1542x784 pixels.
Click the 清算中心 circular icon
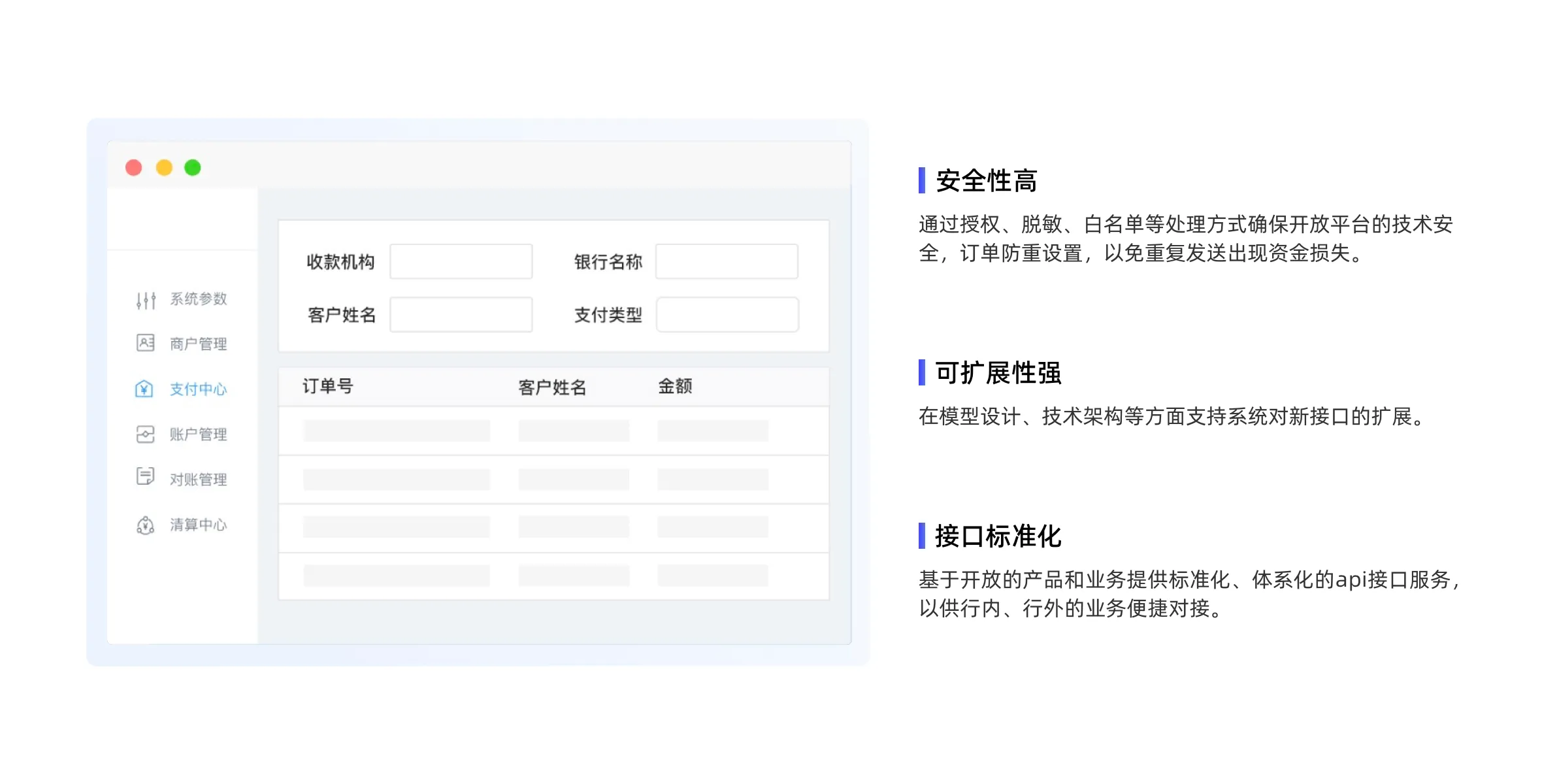145,525
